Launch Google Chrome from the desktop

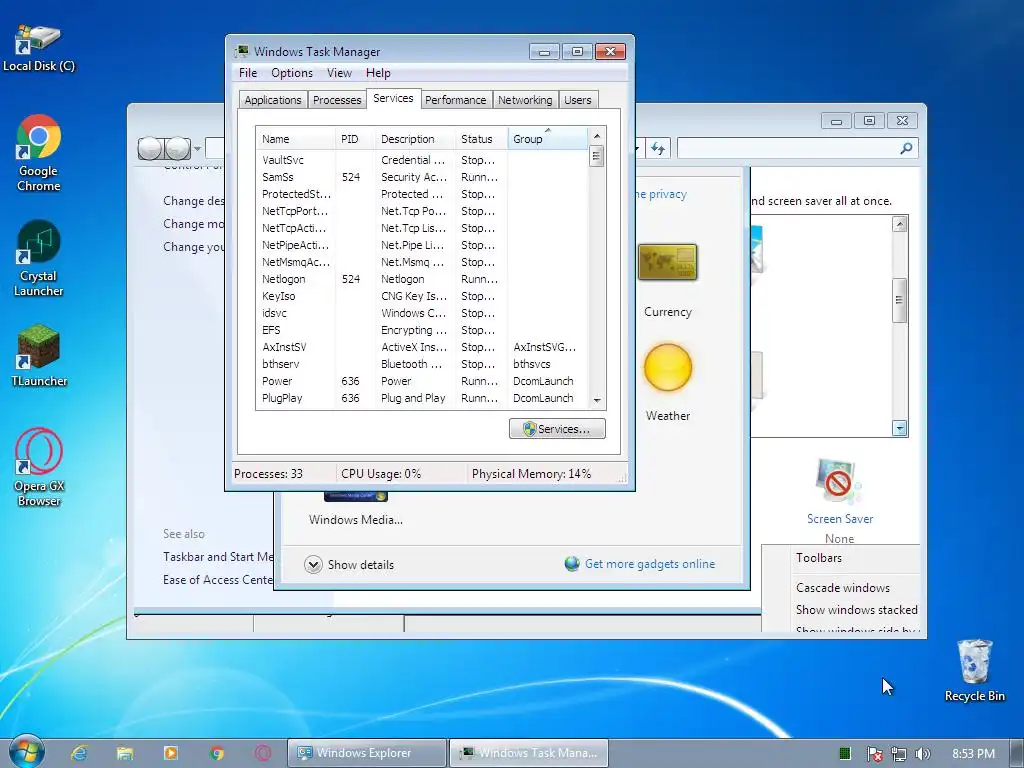click(x=39, y=153)
